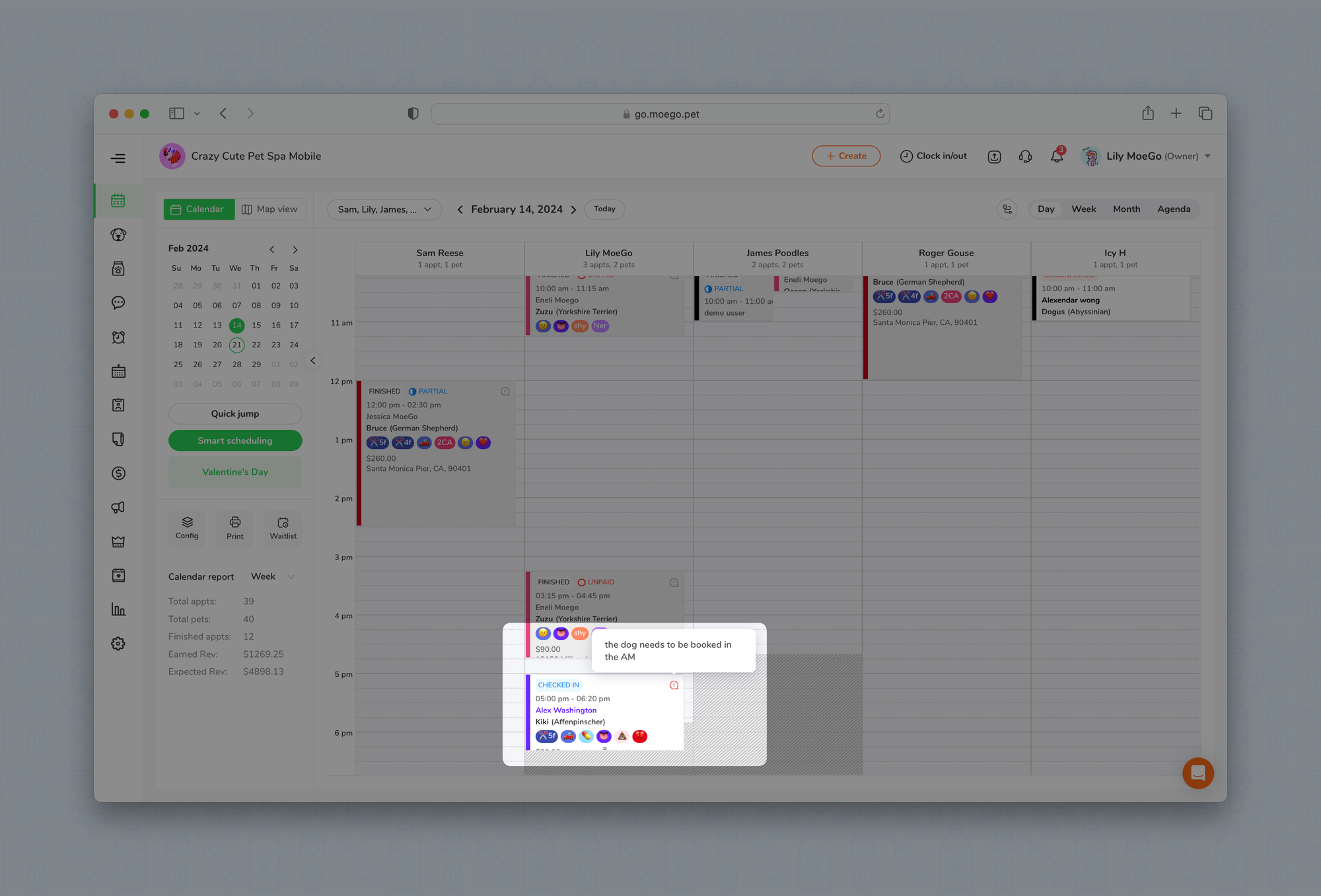This screenshot has width=1321, height=896.
Task: Select February 21 in mini calendar
Action: (236, 345)
